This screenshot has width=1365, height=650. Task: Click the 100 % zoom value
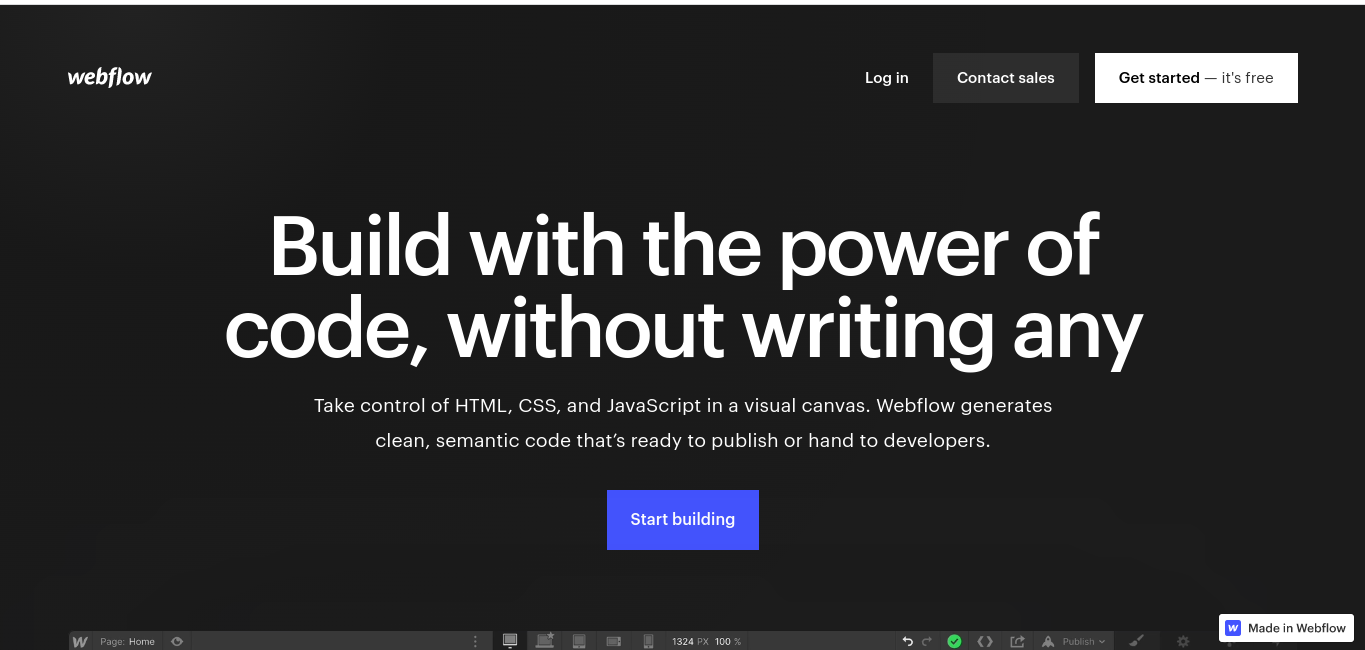tap(728, 641)
